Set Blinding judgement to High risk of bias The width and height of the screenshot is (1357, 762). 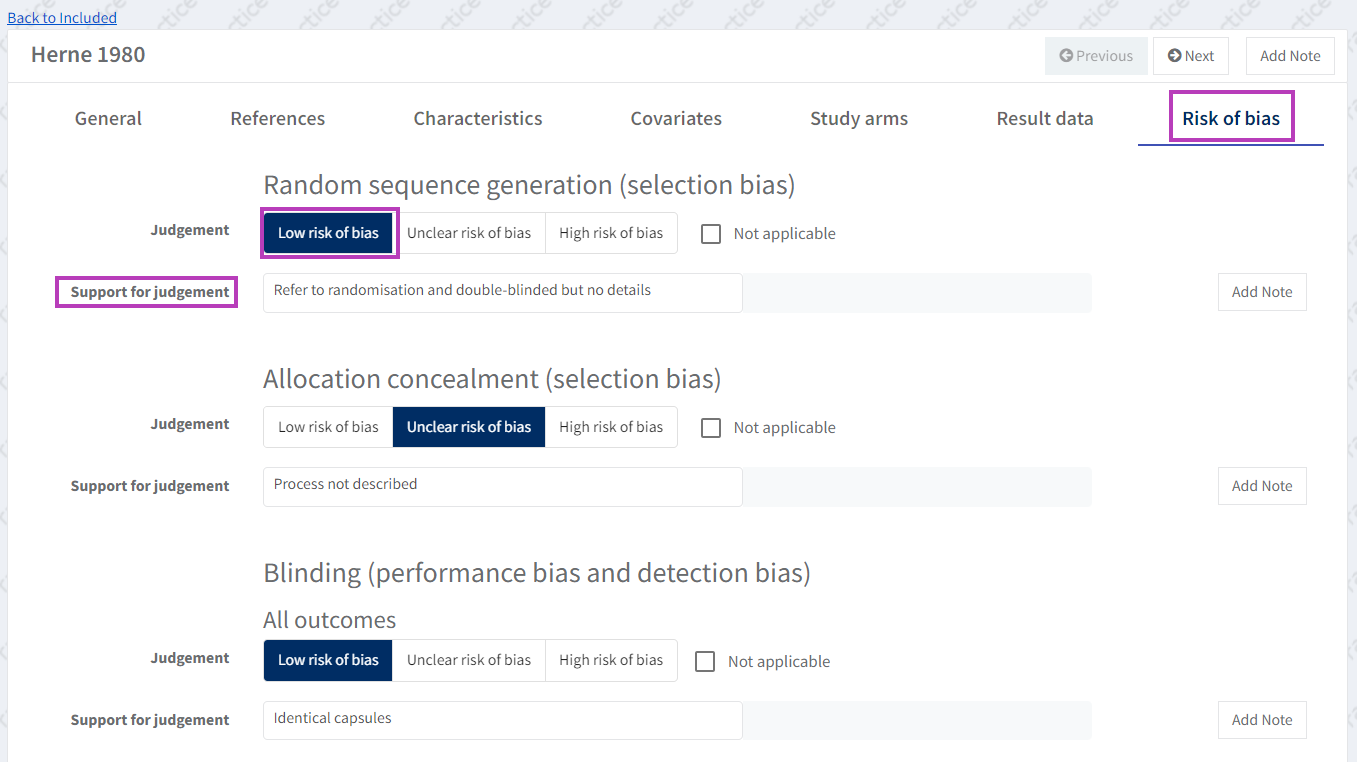[x=610, y=660]
